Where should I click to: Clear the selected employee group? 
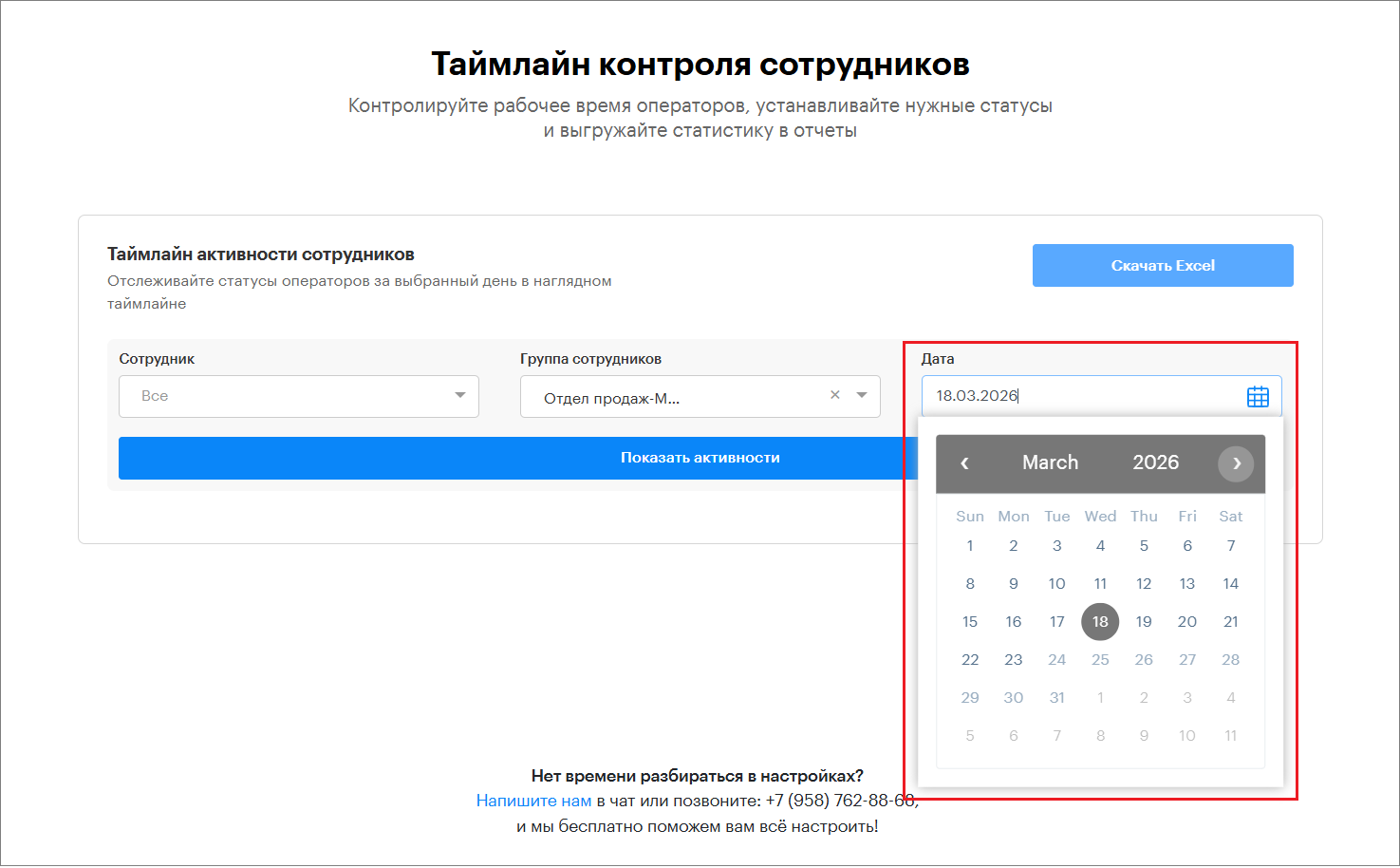[835, 395]
